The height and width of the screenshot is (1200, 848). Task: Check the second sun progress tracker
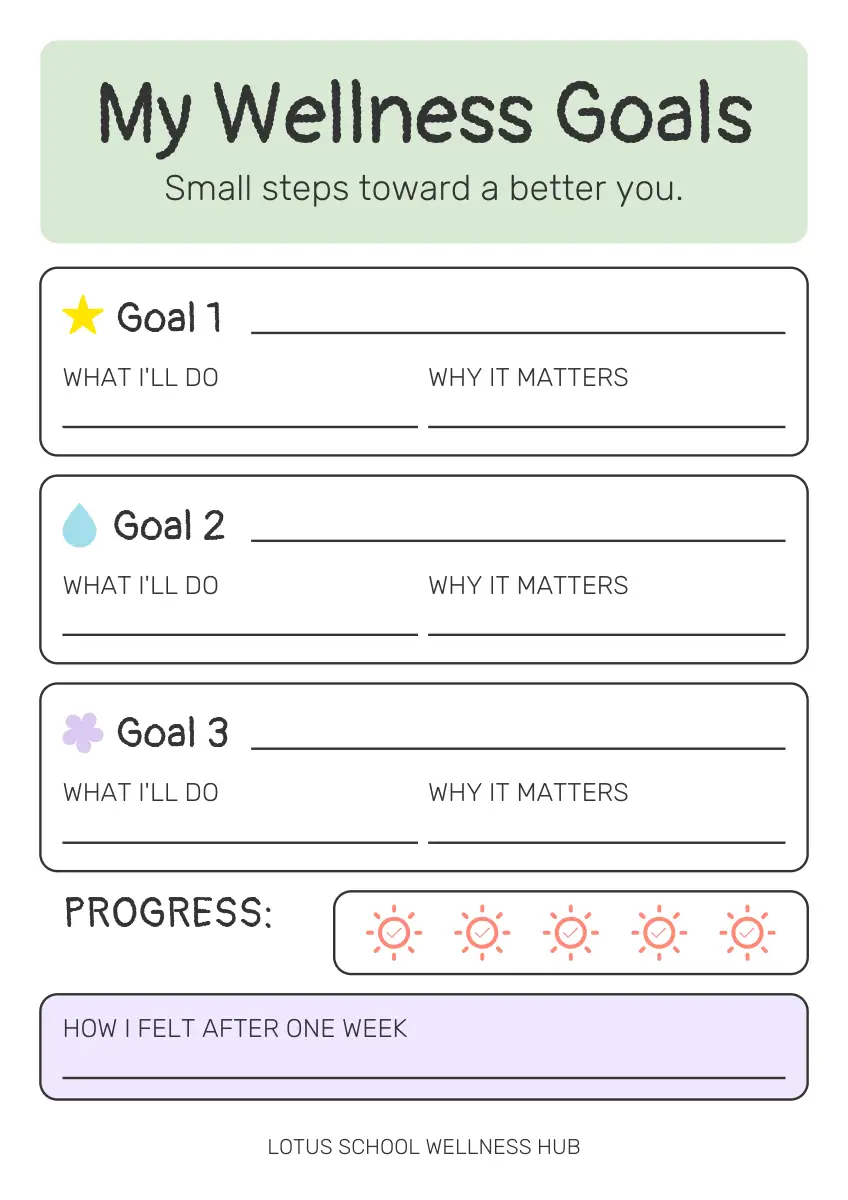point(482,932)
